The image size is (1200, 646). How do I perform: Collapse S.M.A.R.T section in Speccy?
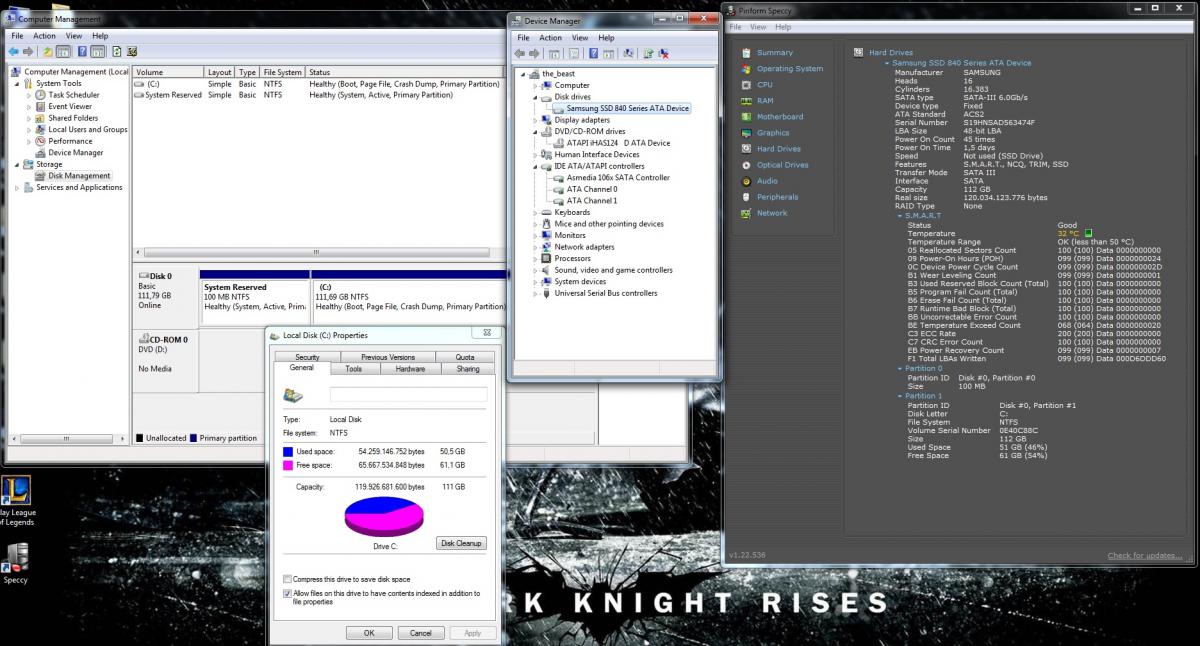pyautogui.click(x=899, y=216)
